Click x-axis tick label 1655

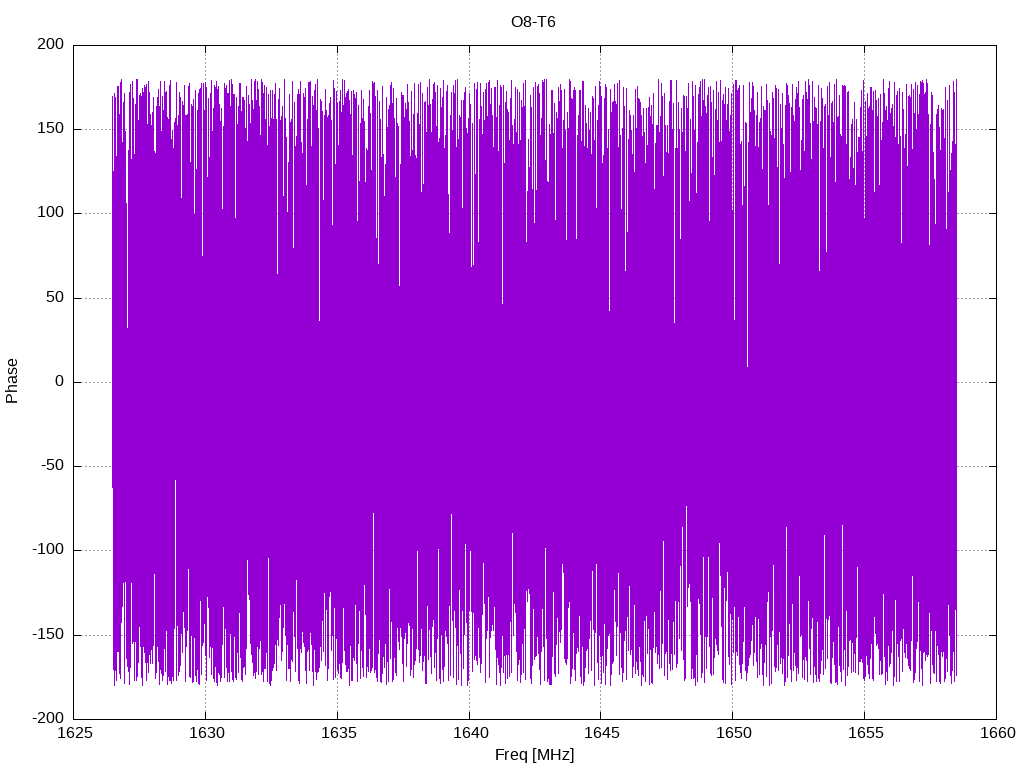865,733
